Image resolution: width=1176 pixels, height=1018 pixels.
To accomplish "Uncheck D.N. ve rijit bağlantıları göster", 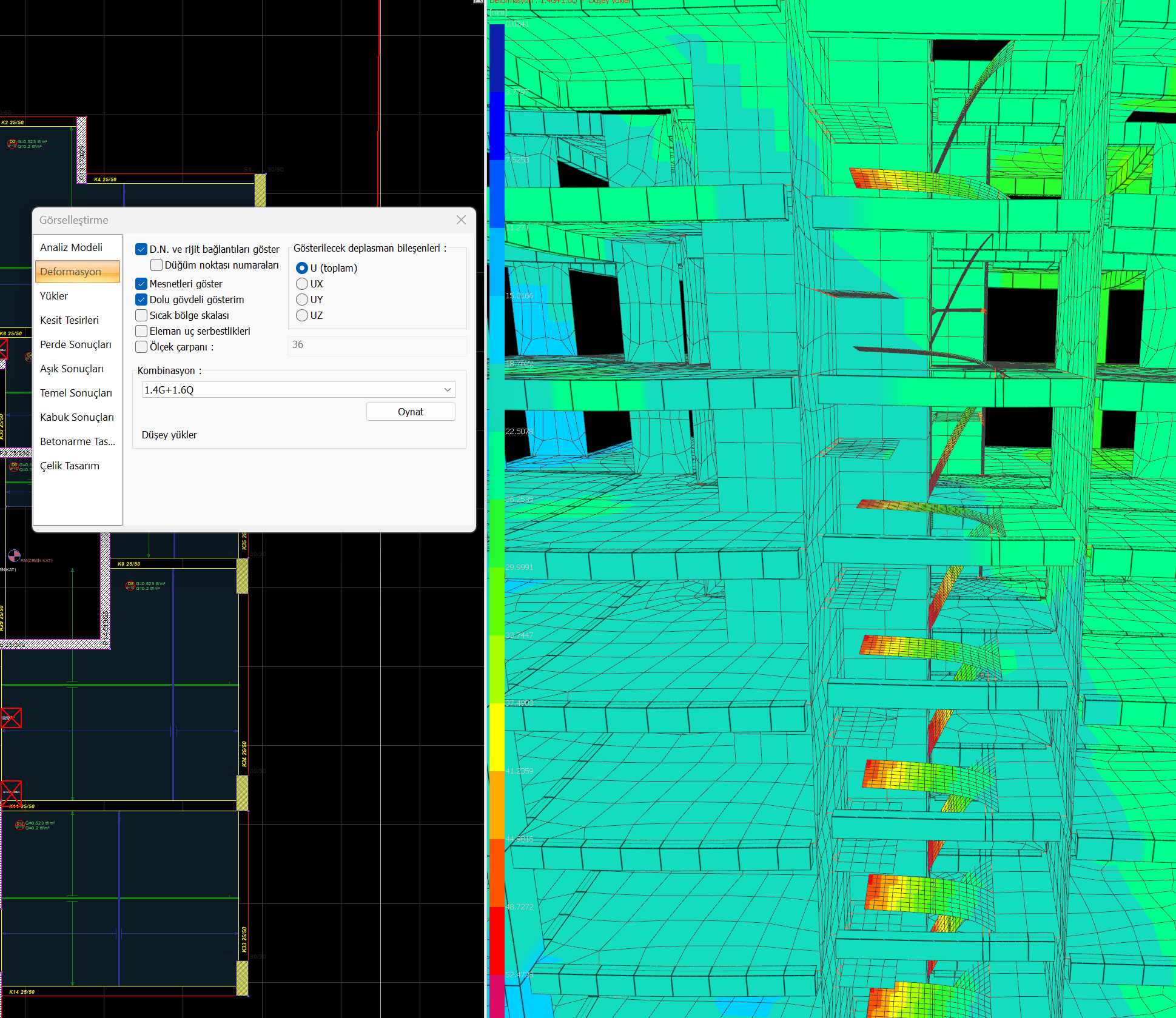I will (x=141, y=249).
